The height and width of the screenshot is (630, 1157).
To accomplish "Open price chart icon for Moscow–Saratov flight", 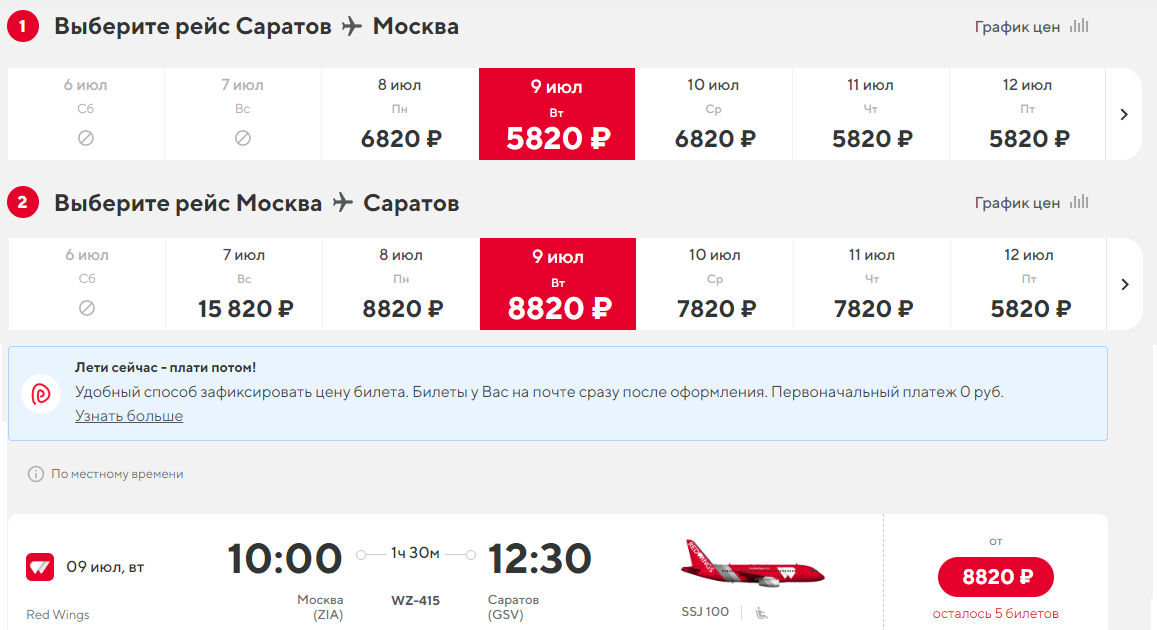I will pos(1080,201).
